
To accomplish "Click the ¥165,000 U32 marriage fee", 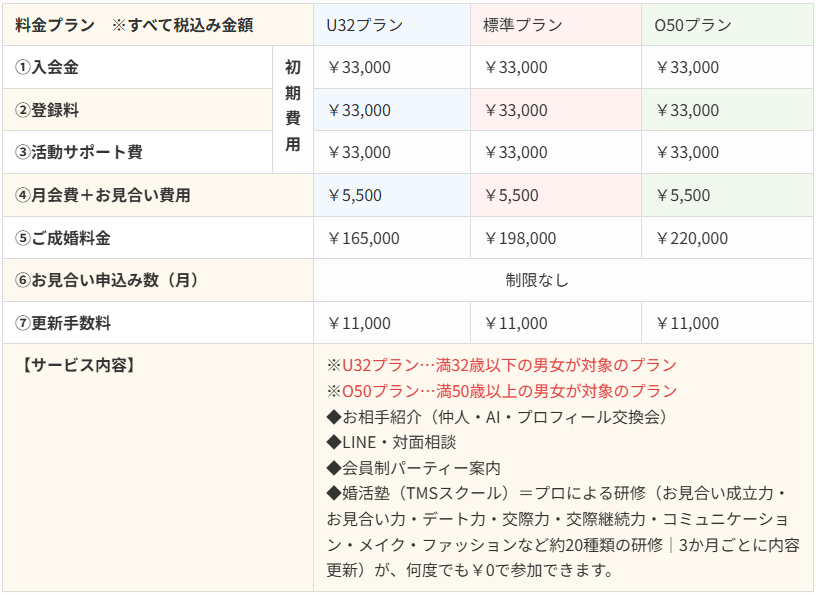I will click(x=364, y=238).
